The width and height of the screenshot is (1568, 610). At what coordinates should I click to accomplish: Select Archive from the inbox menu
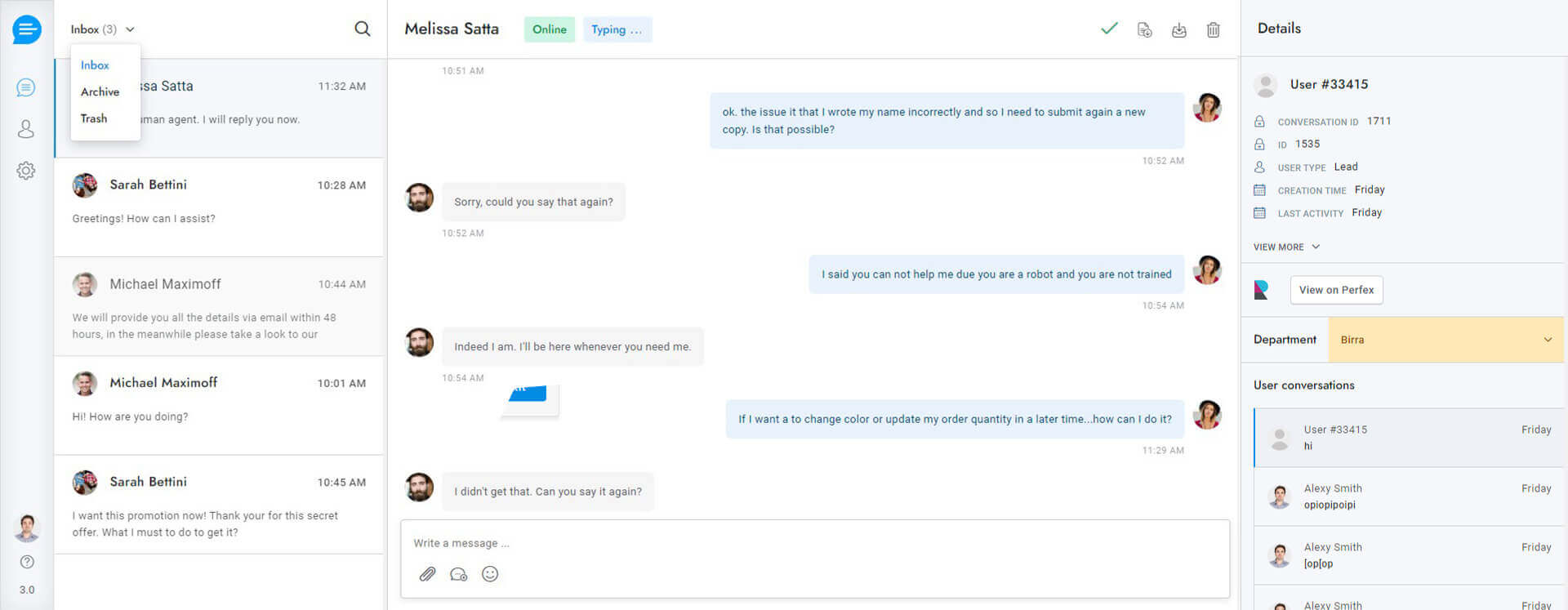click(x=100, y=92)
